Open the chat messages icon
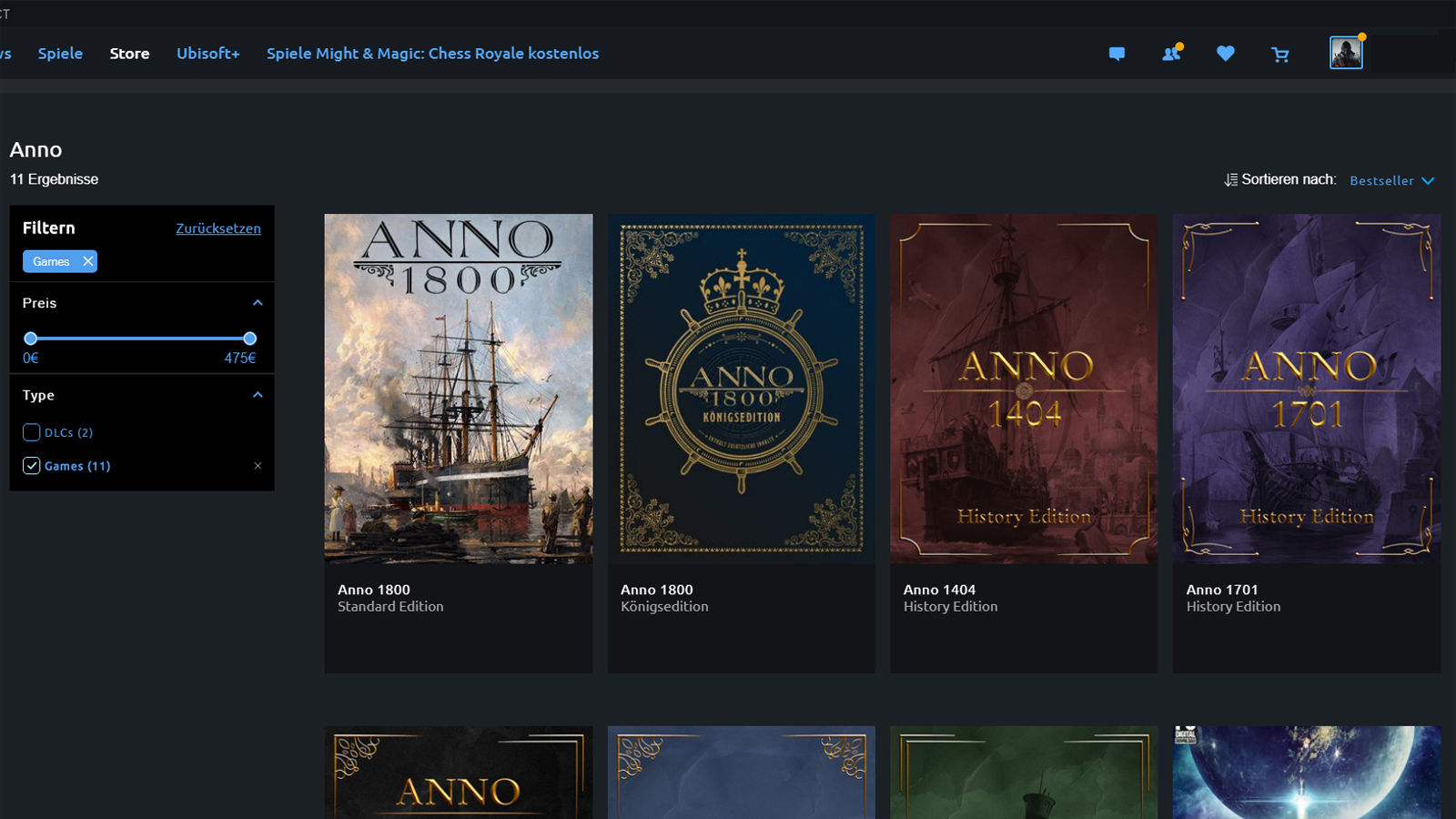The width and height of the screenshot is (1456, 819). click(x=1117, y=54)
